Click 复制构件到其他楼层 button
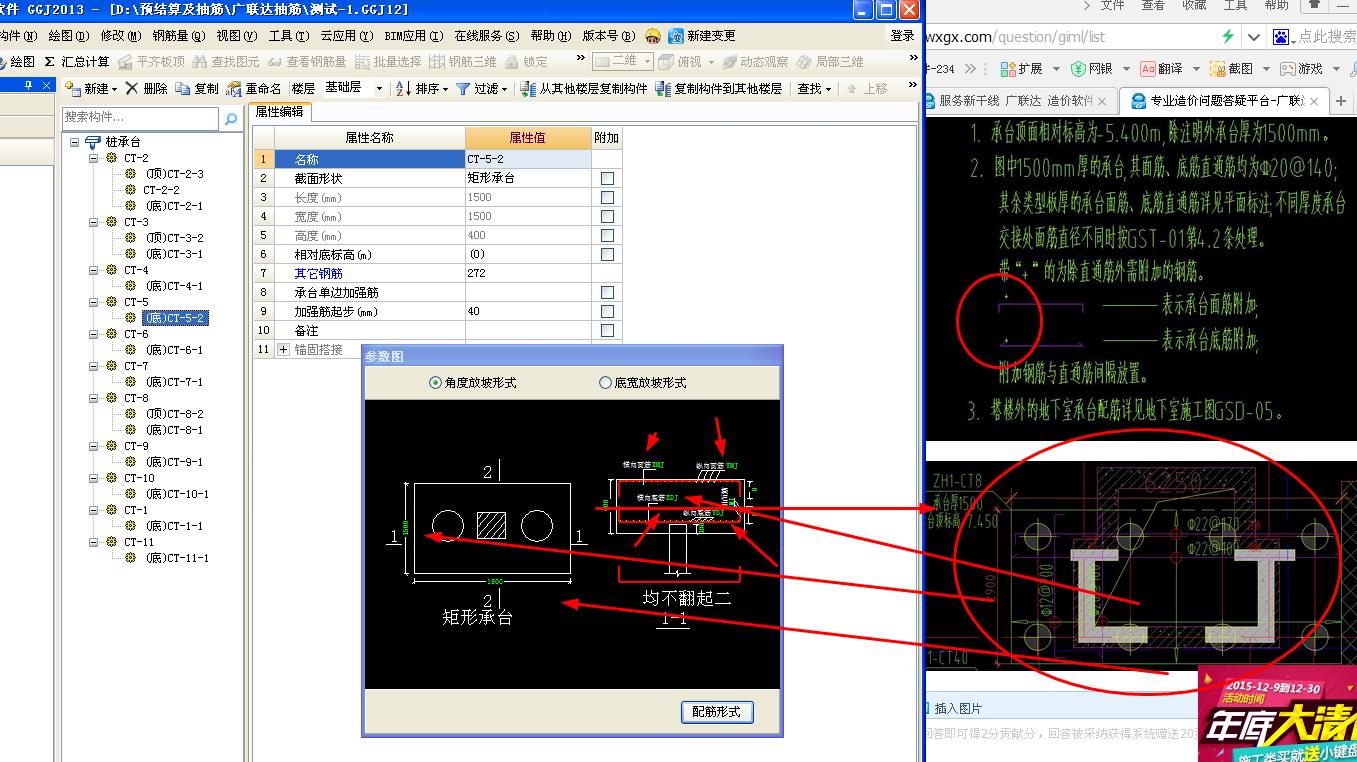This screenshot has width=1357, height=762. (x=719, y=88)
